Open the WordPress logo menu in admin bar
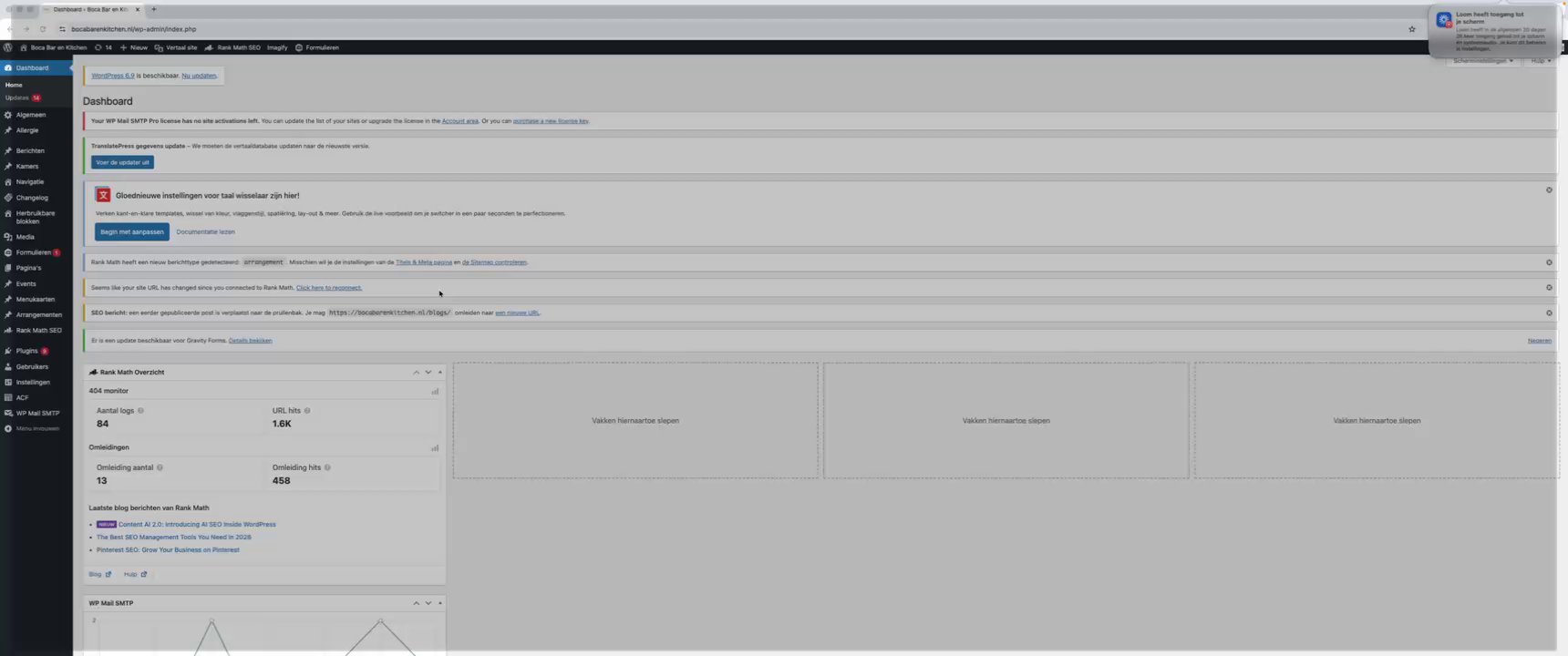Image resolution: width=1568 pixels, height=656 pixels. [x=8, y=47]
